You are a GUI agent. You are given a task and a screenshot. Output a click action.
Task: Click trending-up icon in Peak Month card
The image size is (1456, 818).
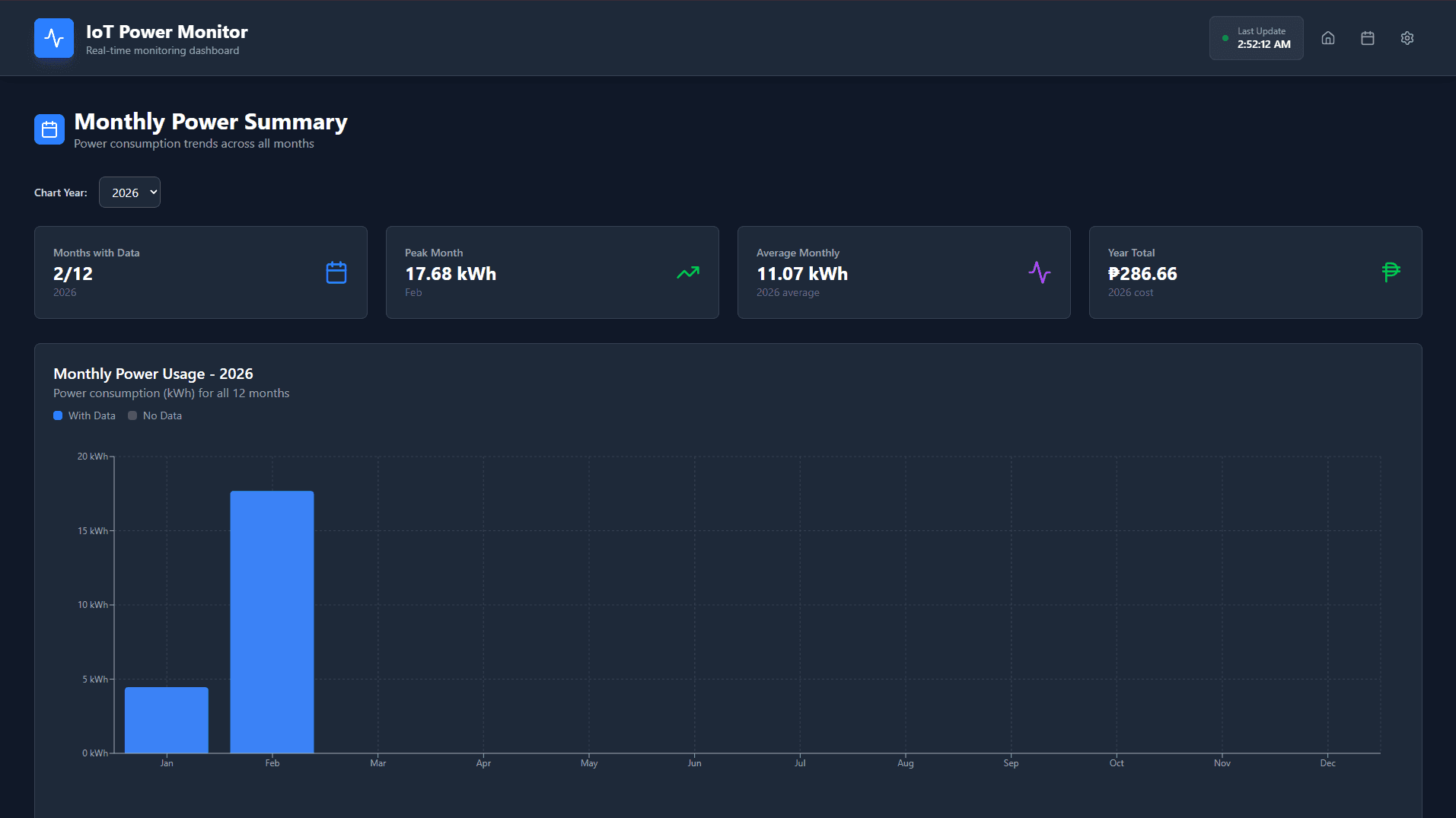[x=688, y=272]
